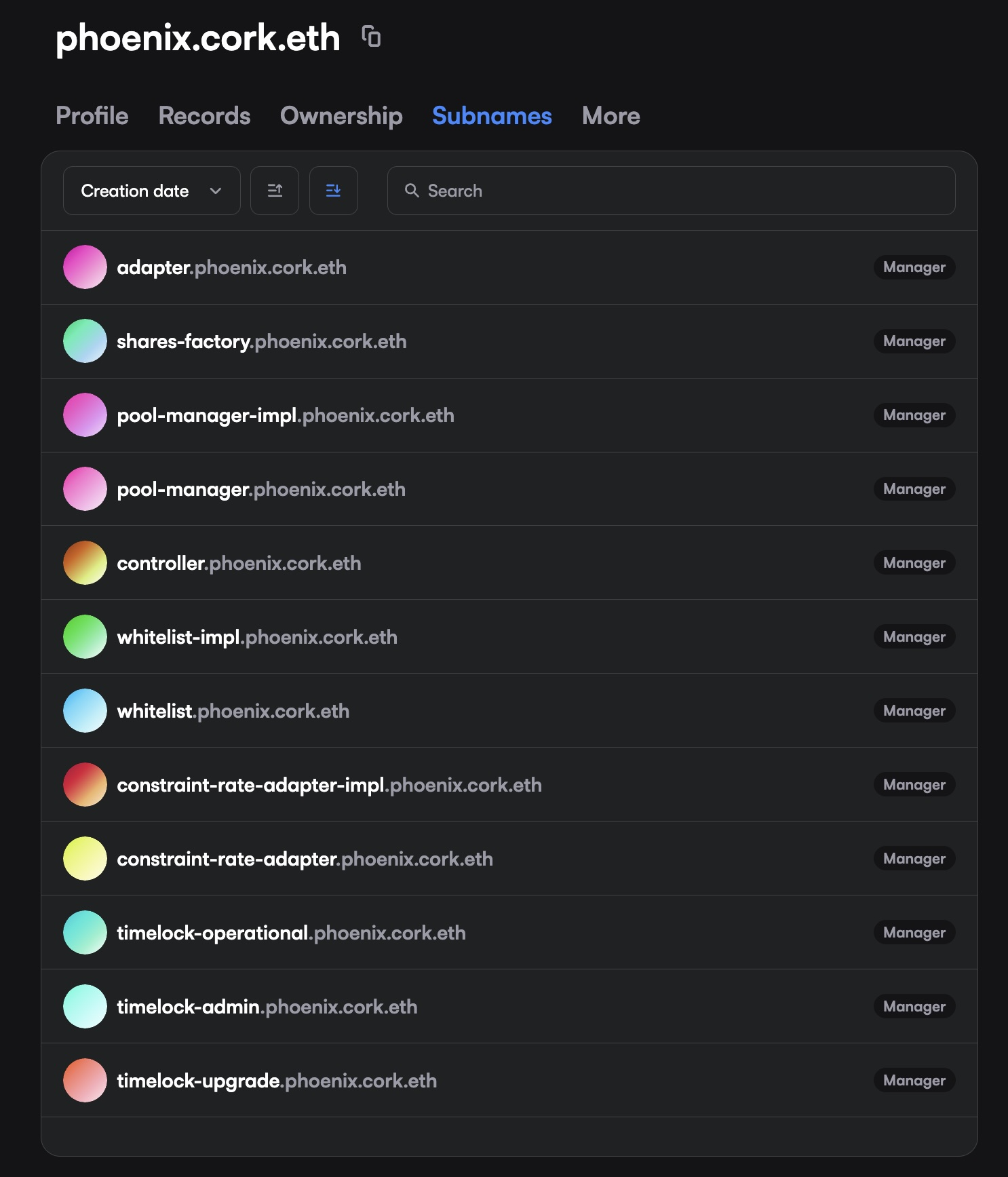Open the Creation date sort dropdown
Screen dimensions: 1008x1177
click(x=151, y=191)
